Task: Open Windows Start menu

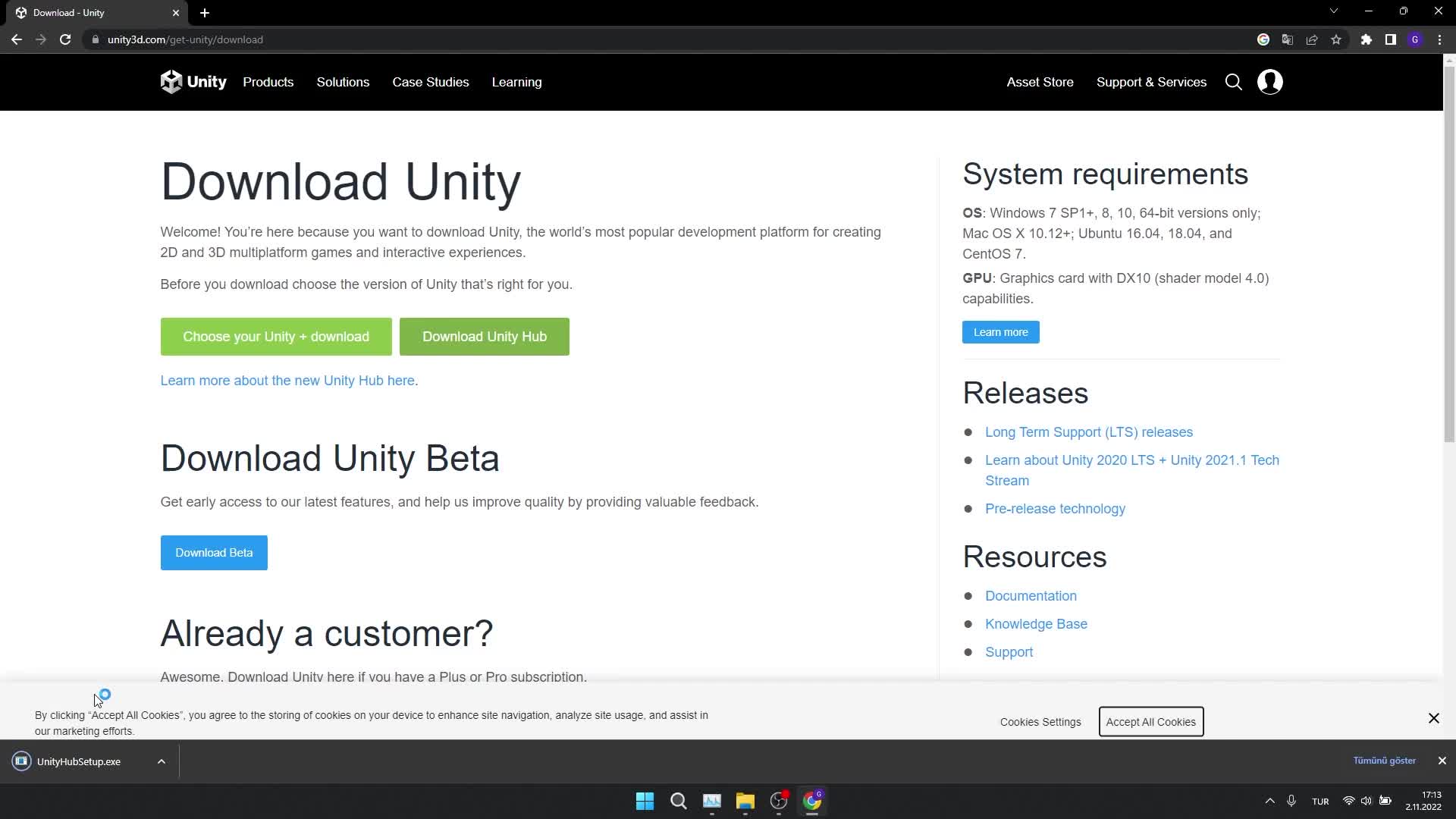Action: coord(645,801)
